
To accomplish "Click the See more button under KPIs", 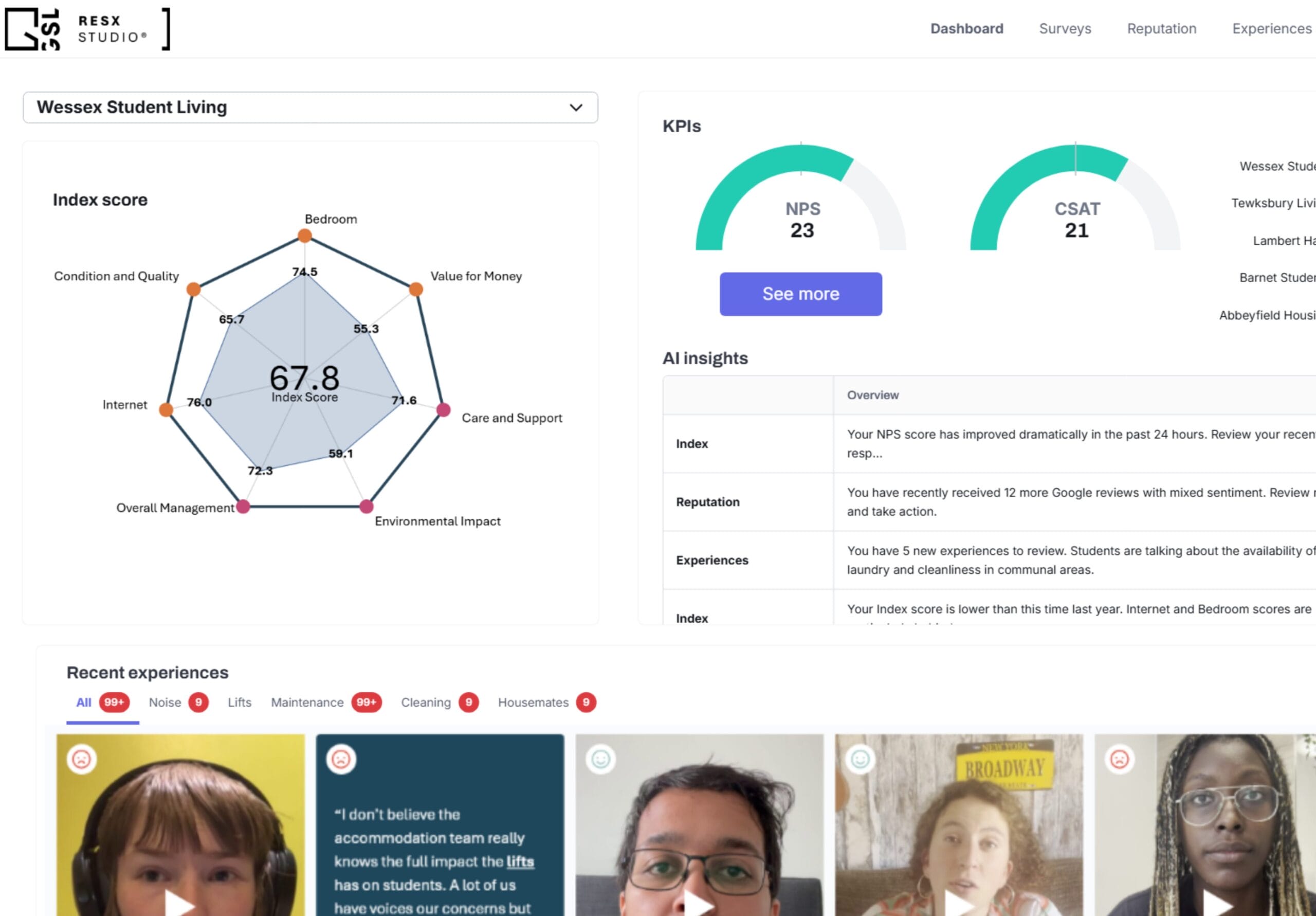I will [x=800, y=294].
